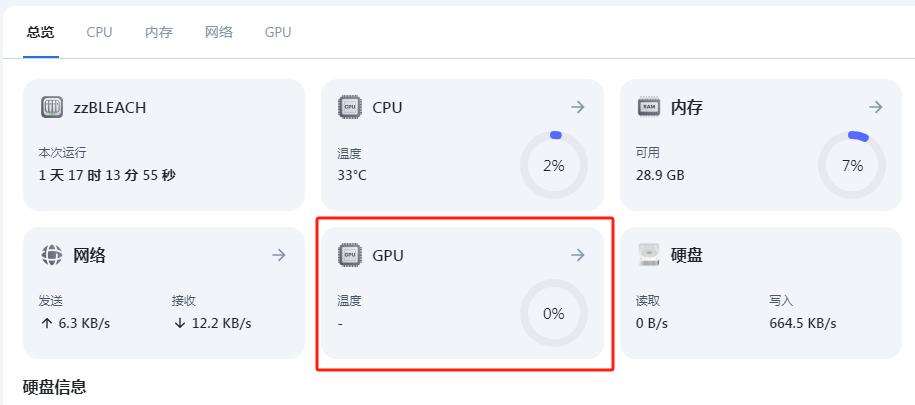This screenshot has height=405, width=915.
Task: Click the CPU chip icon
Action: (350, 107)
